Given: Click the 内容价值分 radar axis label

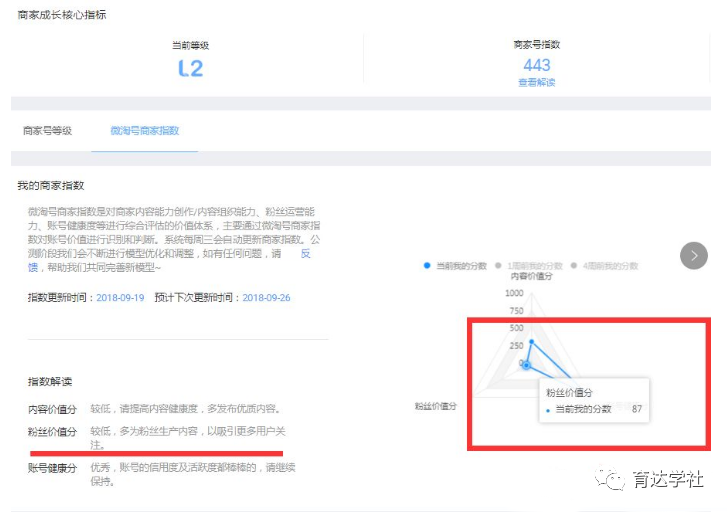Looking at the screenshot, I should [x=531, y=276].
